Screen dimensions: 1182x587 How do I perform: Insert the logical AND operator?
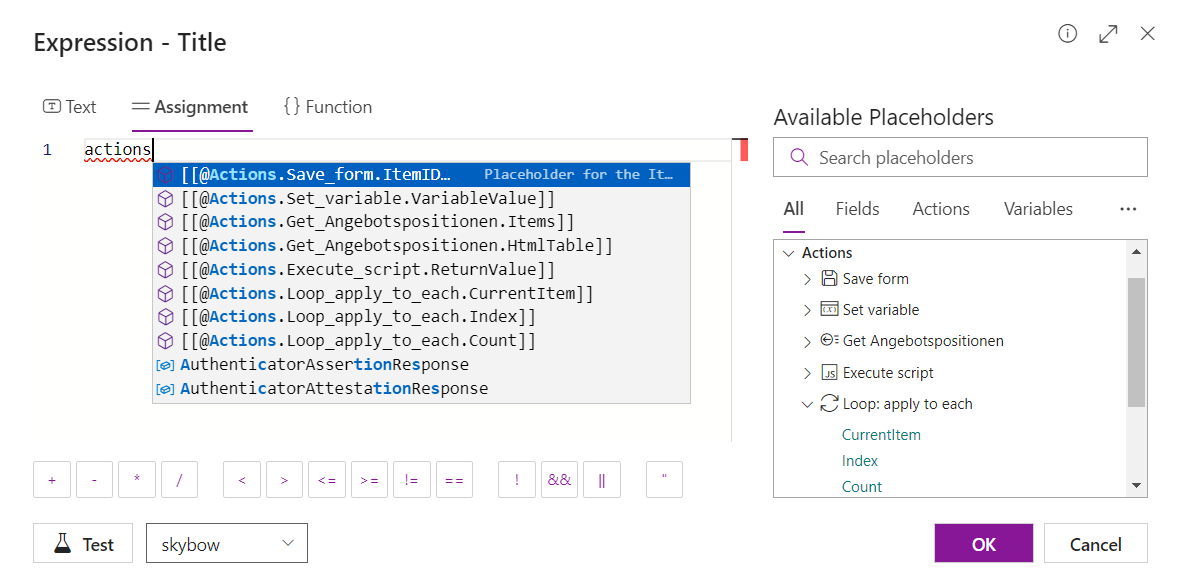tap(559, 480)
